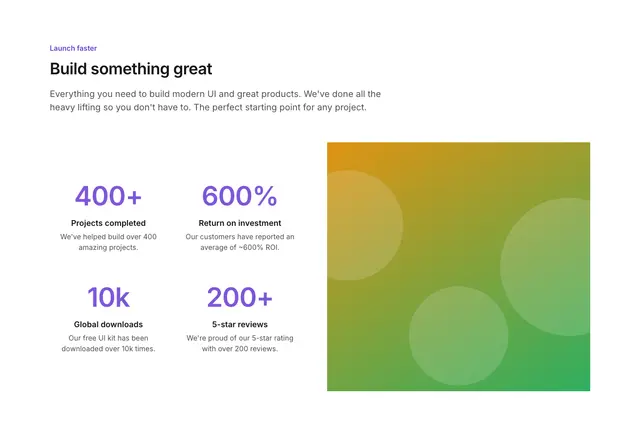
Task: Select the 'Projects completed' label
Action: click(108, 223)
